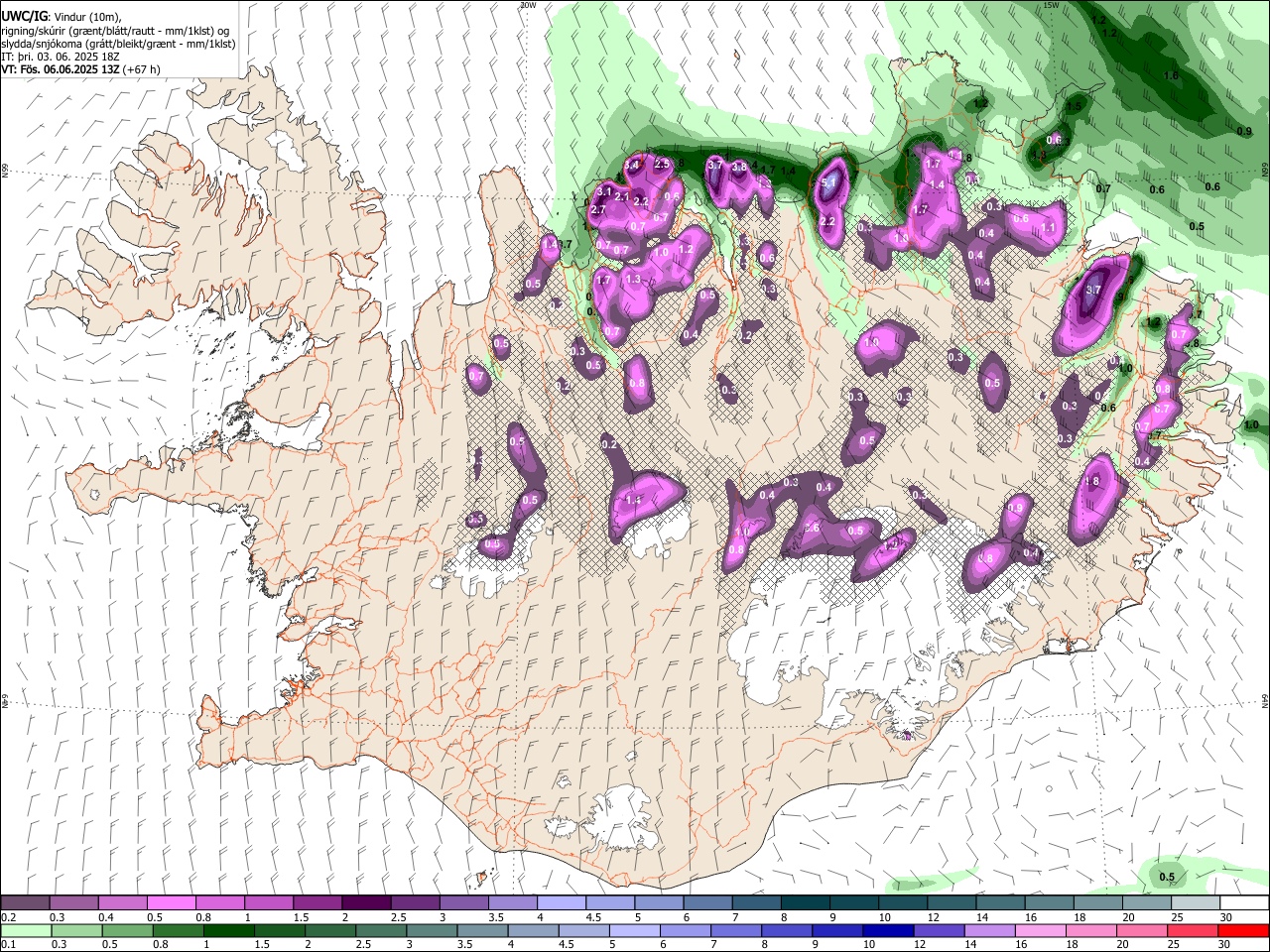Select the light lavender snow swatch at 4
Image resolution: width=1270 pixels, height=952 pixels.
point(560,903)
